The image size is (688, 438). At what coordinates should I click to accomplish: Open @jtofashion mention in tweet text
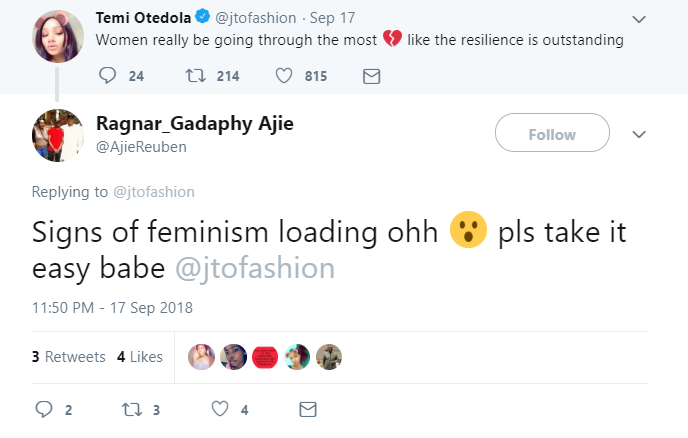click(x=255, y=270)
